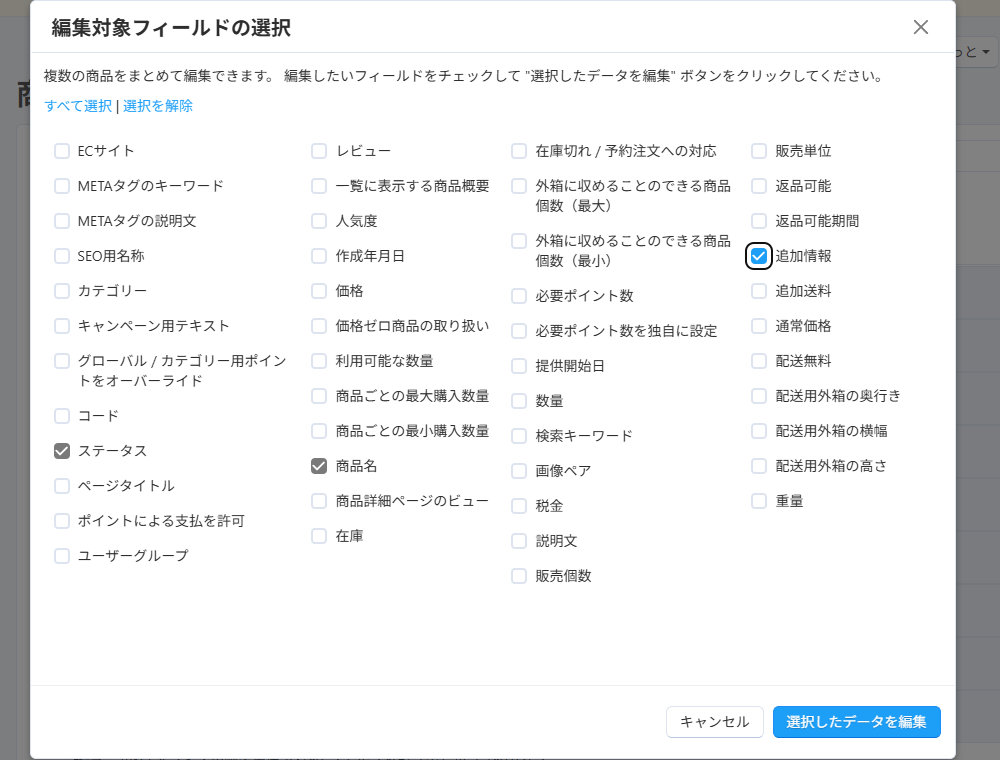The width and height of the screenshot is (1000, 760).
Task: Uncheck the ステータス checkbox
Action: click(61, 451)
